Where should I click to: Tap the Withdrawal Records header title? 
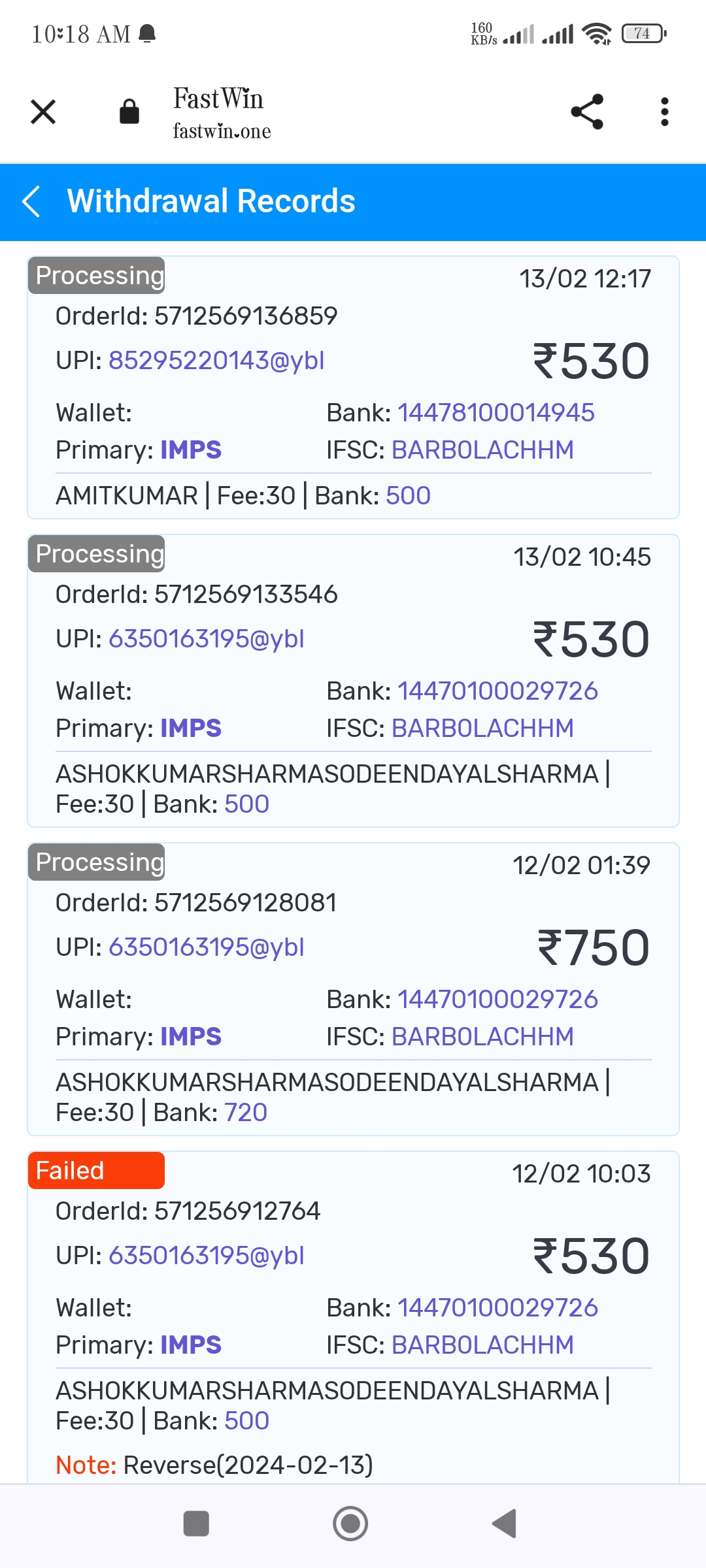click(x=211, y=201)
